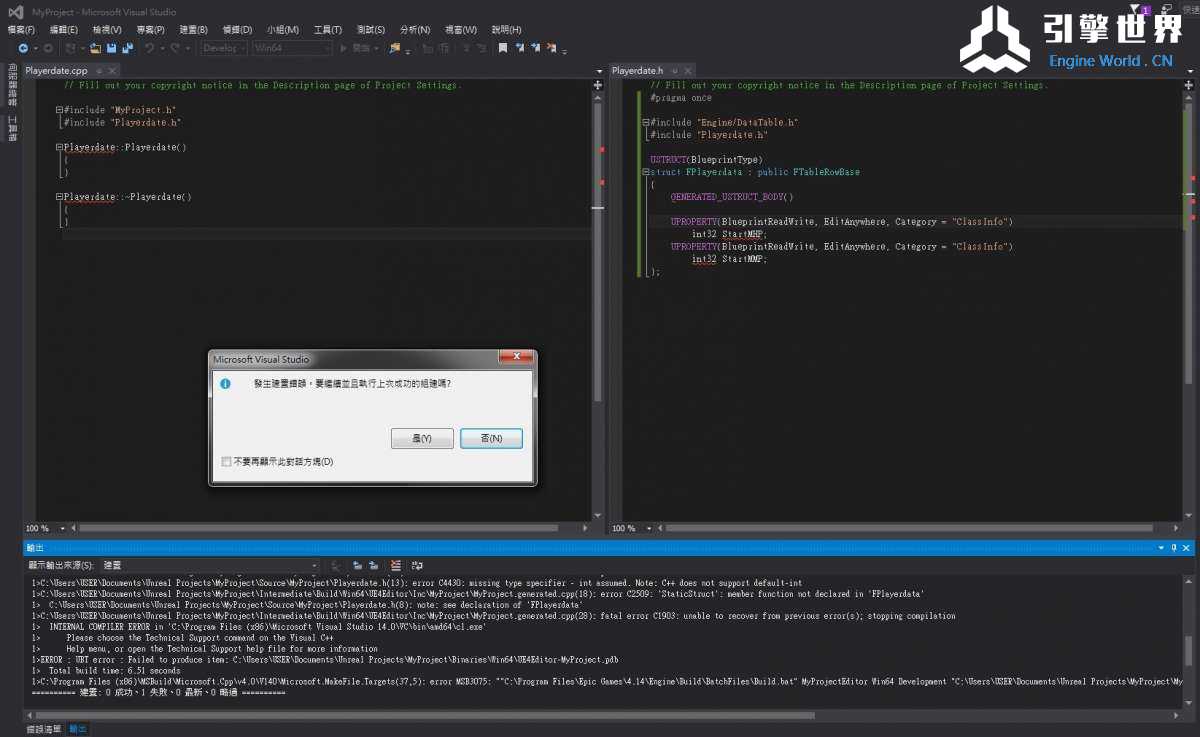Click the C4430 missing type specifier error line
The width and height of the screenshot is (1200, 737).
(x=417, y=583)
